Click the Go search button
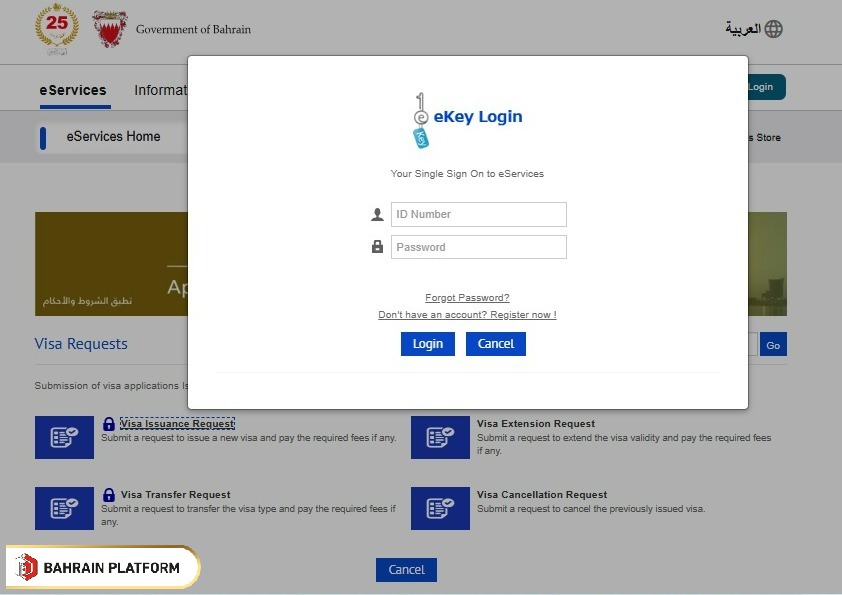The width and height of the screenshot is (842, 595). (773, 345)
